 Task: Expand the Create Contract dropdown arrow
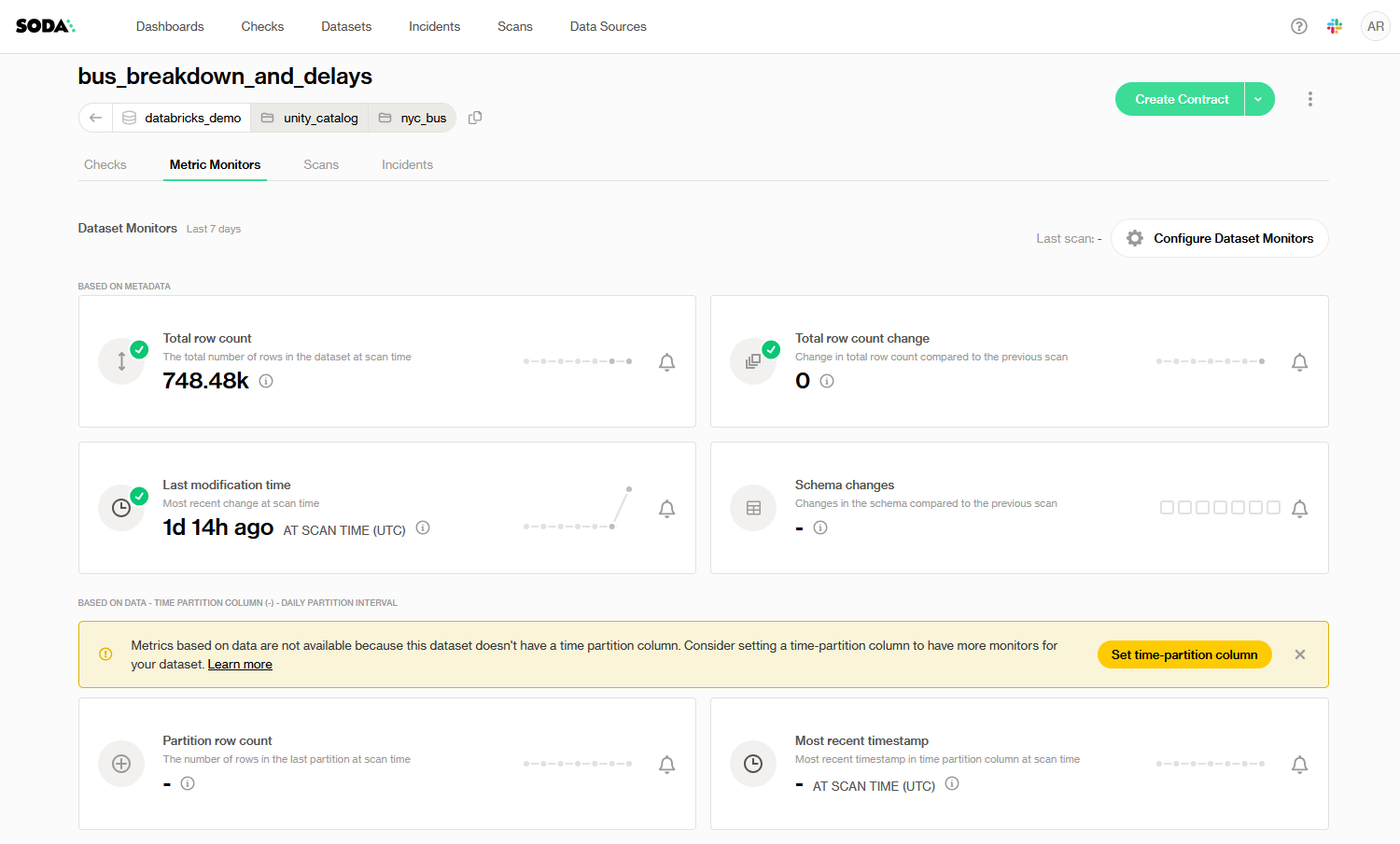tap(1259, 99)
